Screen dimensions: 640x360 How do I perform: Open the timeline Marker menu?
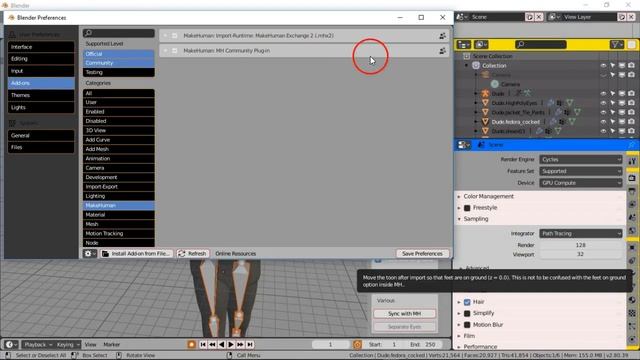tap(112, 344)
